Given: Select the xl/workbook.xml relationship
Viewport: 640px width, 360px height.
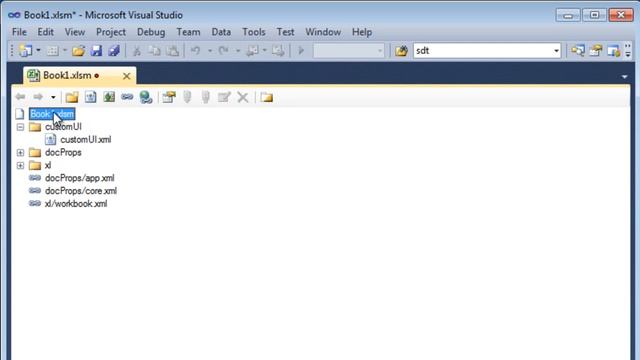Looking at the screenshot, I should tap(76, 204).
